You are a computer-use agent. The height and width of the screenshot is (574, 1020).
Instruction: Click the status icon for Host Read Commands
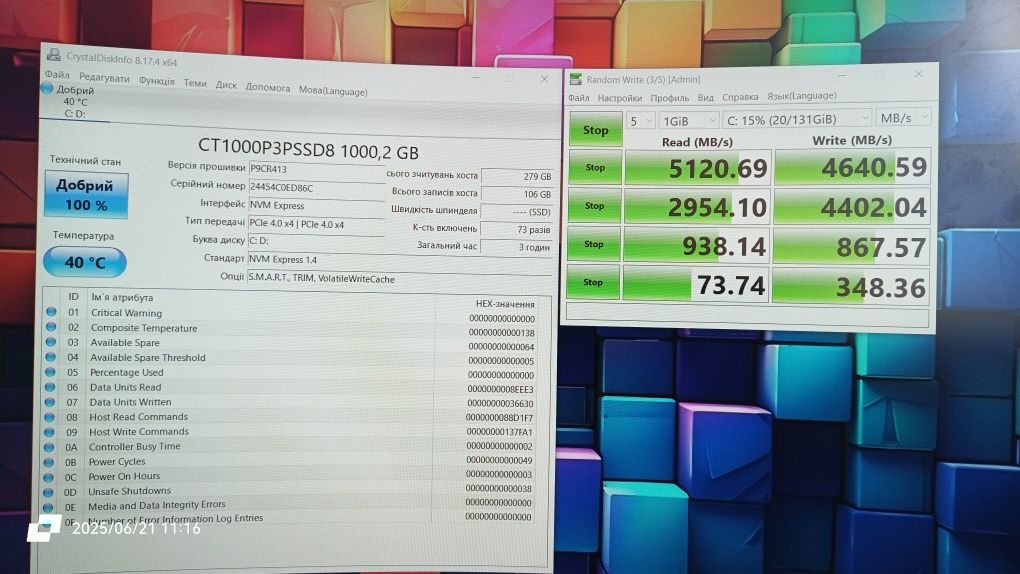(x=49, y=417)
